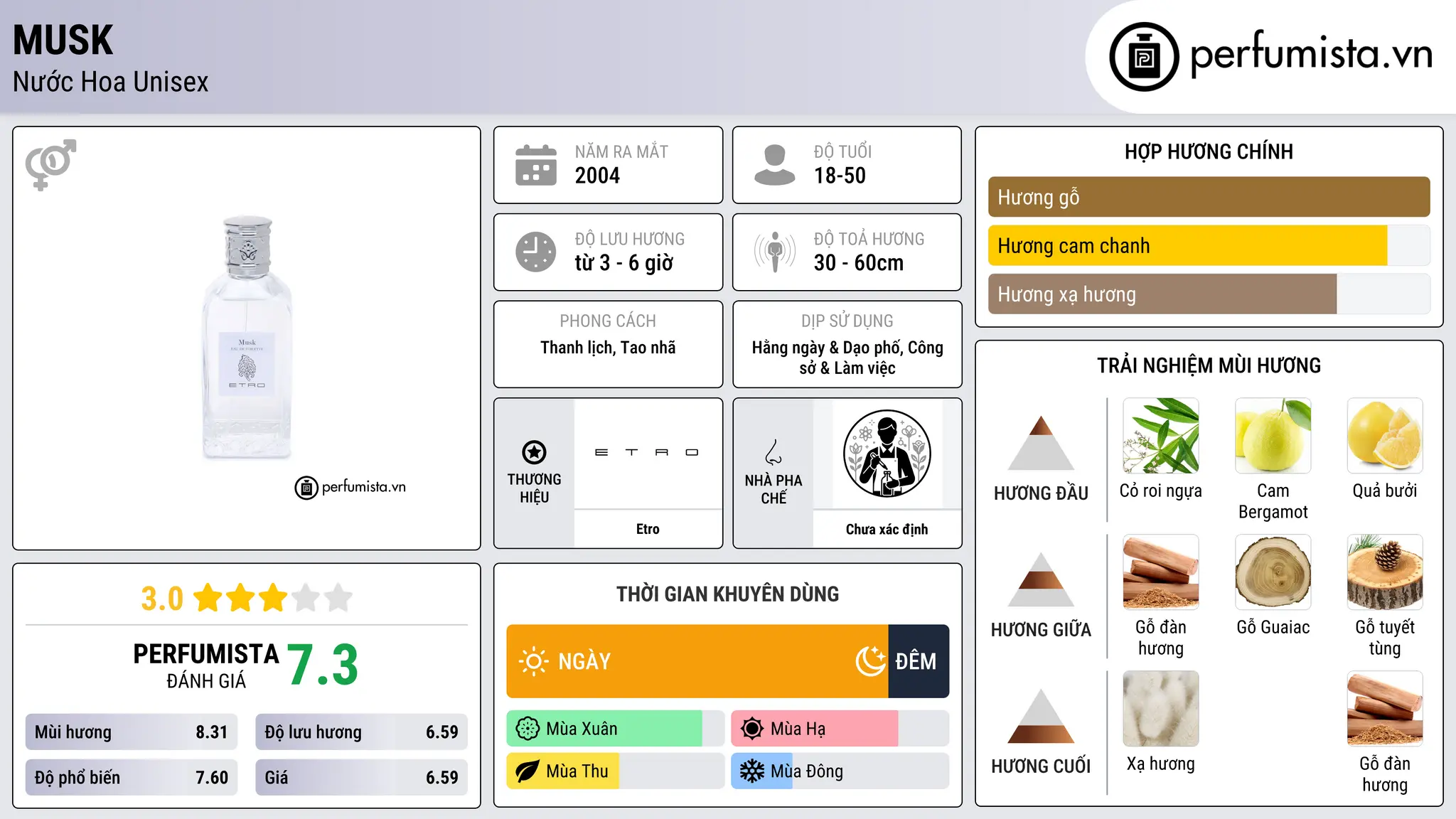
Task: Click the Mùa Xuân season bar
Action: pyautogui.click(x=615, y=729)
